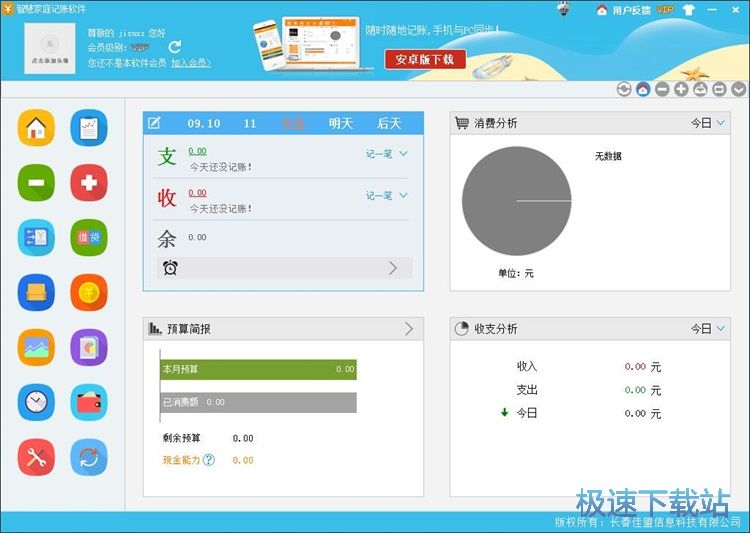Viewport: 750px width, 533px height.
Task: Open the red wallet icon
Action: (89, 402)
